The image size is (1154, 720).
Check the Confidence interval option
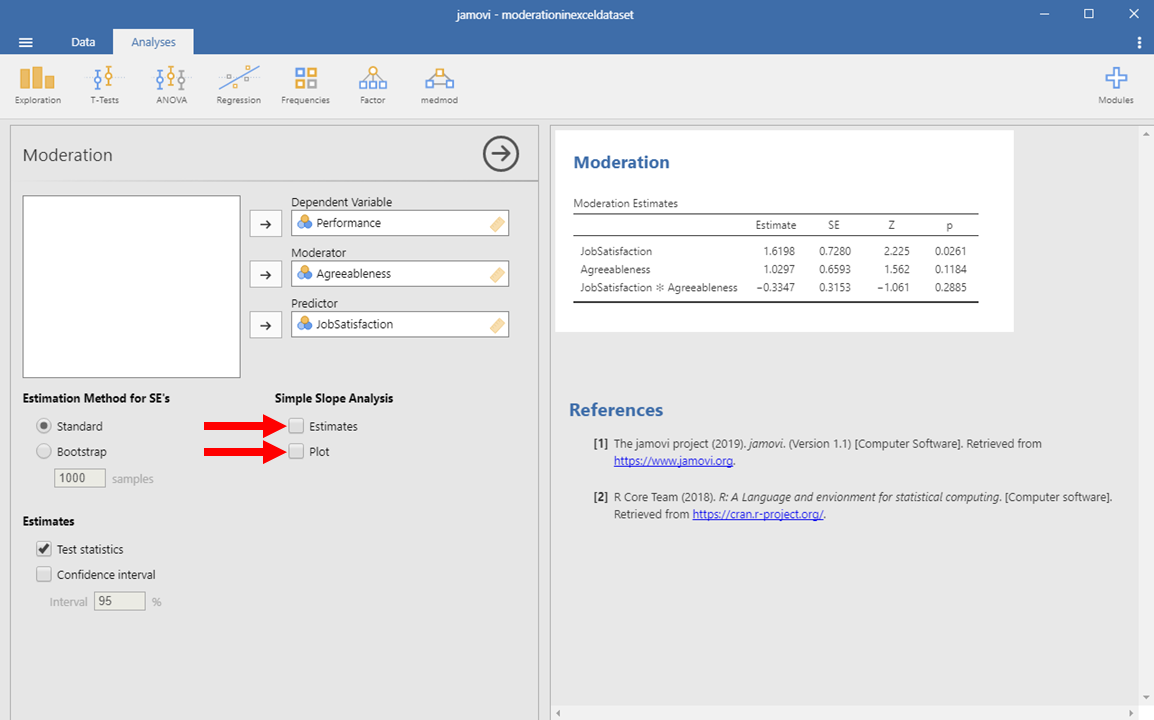[x=44, y=575]
